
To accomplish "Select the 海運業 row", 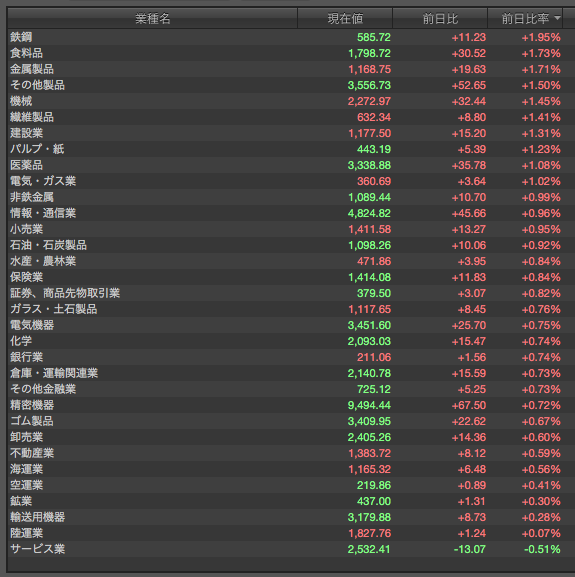I will pyautogui.click(x=291, y=470).
